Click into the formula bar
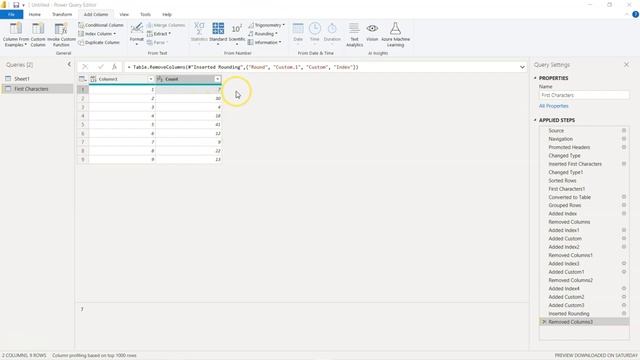This screenshot has height=360, width=640. 320,67
